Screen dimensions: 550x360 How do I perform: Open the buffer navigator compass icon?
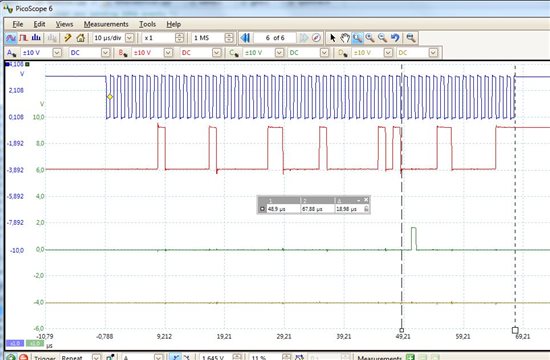[316, 38]
